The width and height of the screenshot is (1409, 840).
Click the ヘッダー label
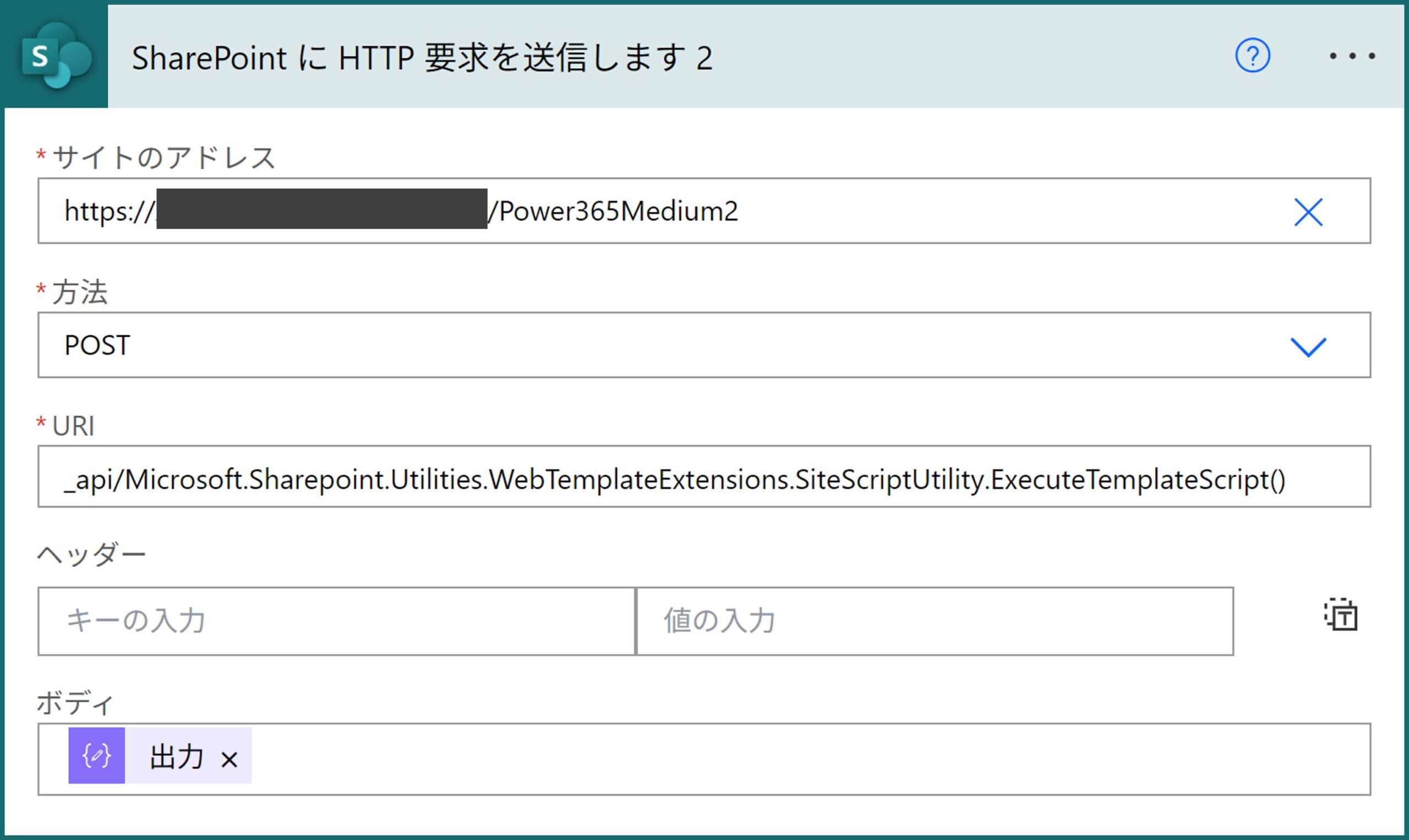pyautogui.click(x=92, y=554)
